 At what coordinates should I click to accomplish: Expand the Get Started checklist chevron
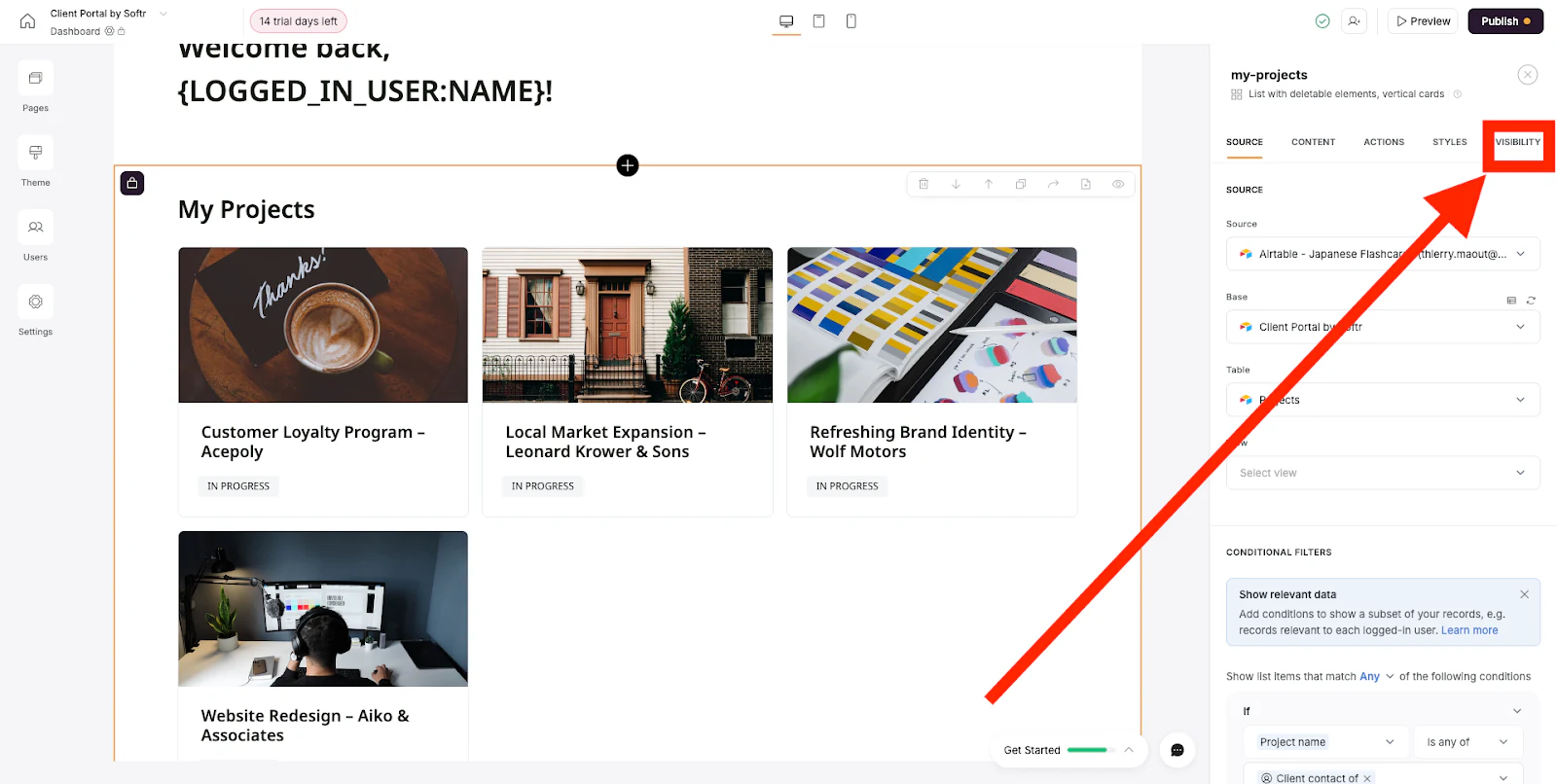coord(1129,750)
